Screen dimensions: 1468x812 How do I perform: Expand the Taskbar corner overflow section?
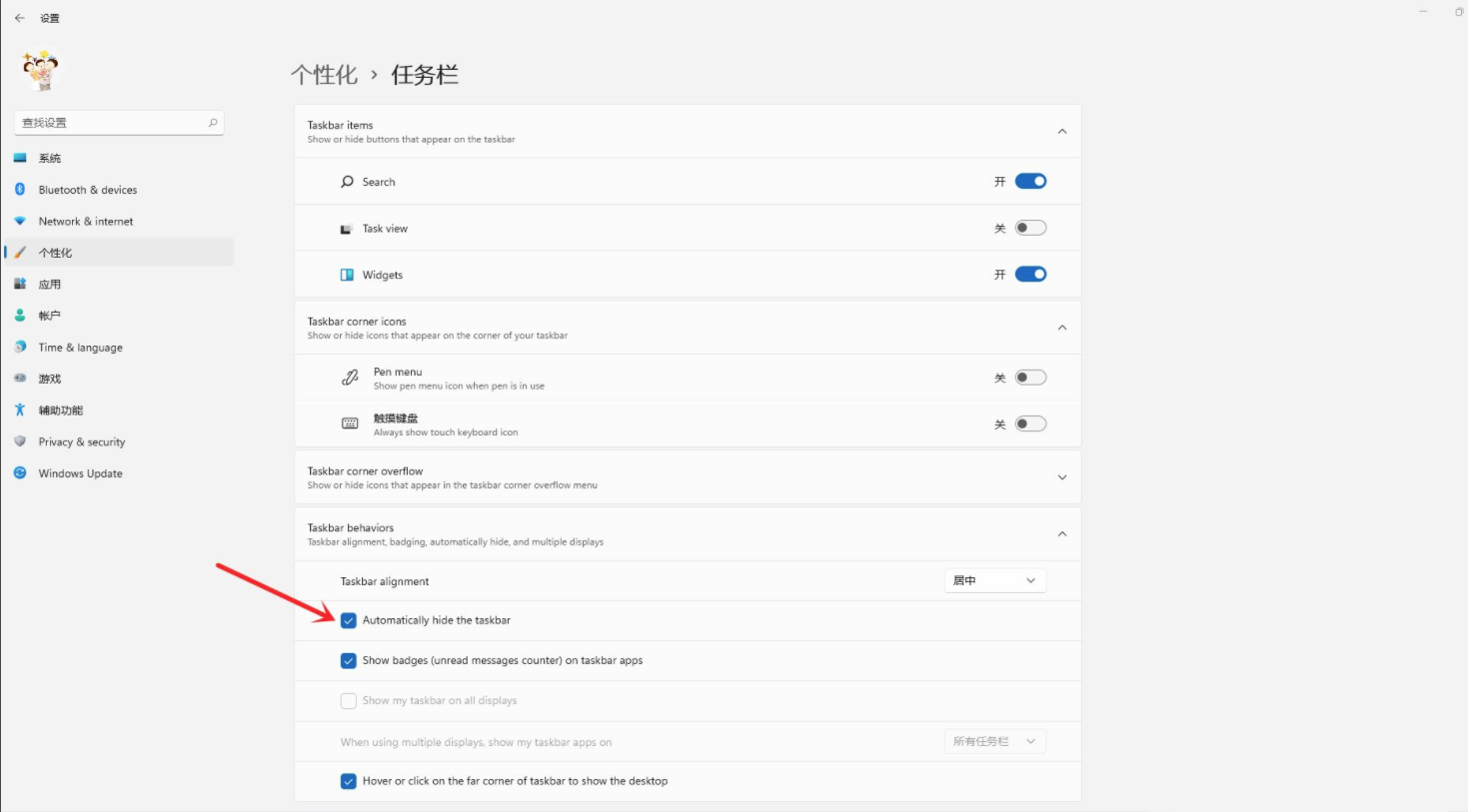(x=1061, y=476)
